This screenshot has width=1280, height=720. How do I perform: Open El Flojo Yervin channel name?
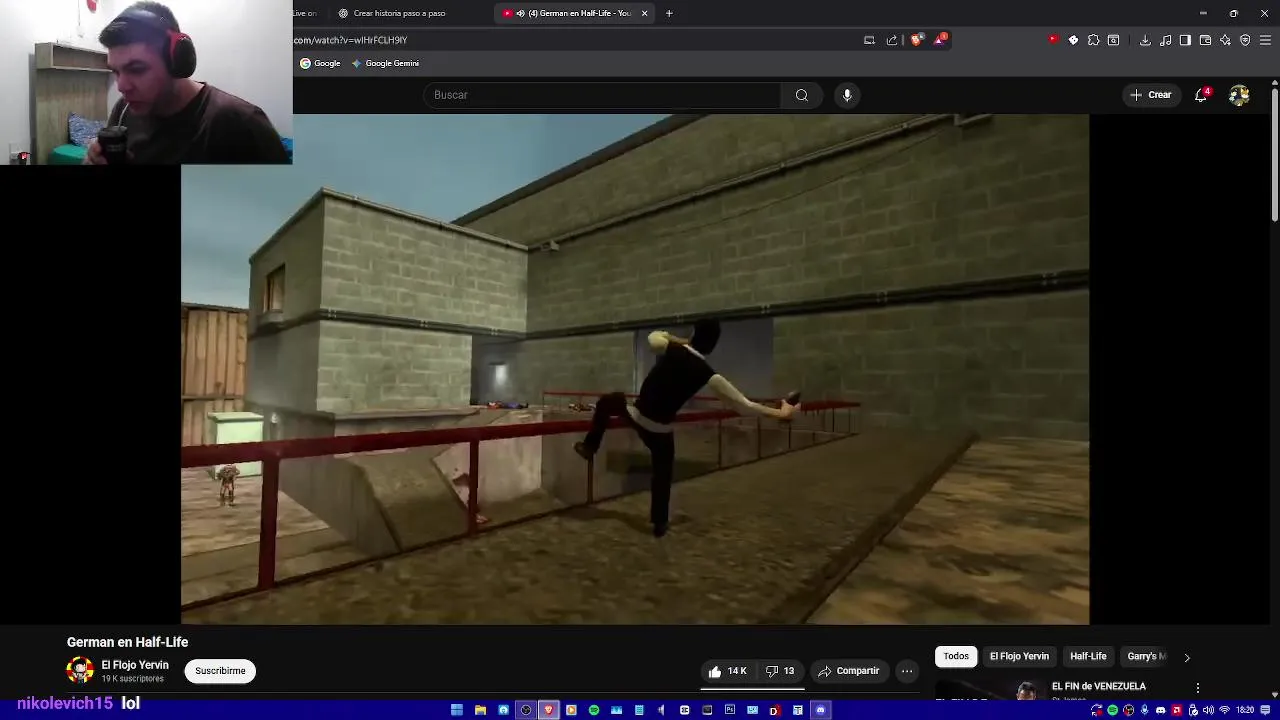coord(135,665)
